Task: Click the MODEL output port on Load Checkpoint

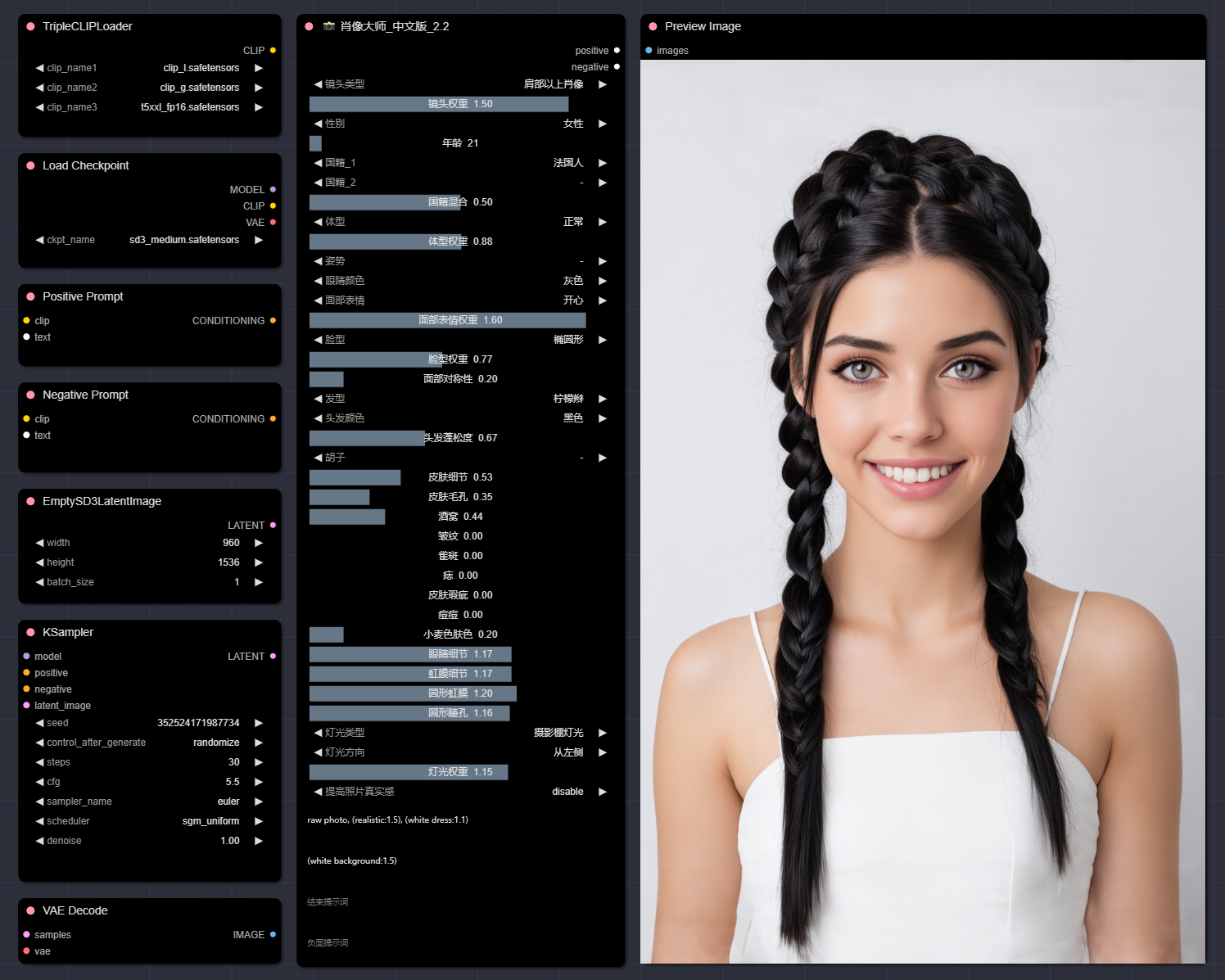Action: [273, 189]
